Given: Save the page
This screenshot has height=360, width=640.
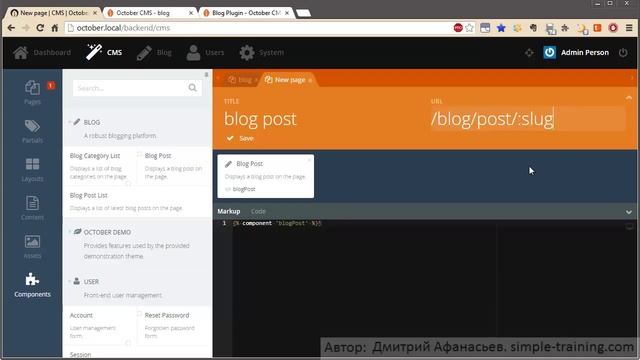Looking at the screenshot, I should [x=240, y=138].
